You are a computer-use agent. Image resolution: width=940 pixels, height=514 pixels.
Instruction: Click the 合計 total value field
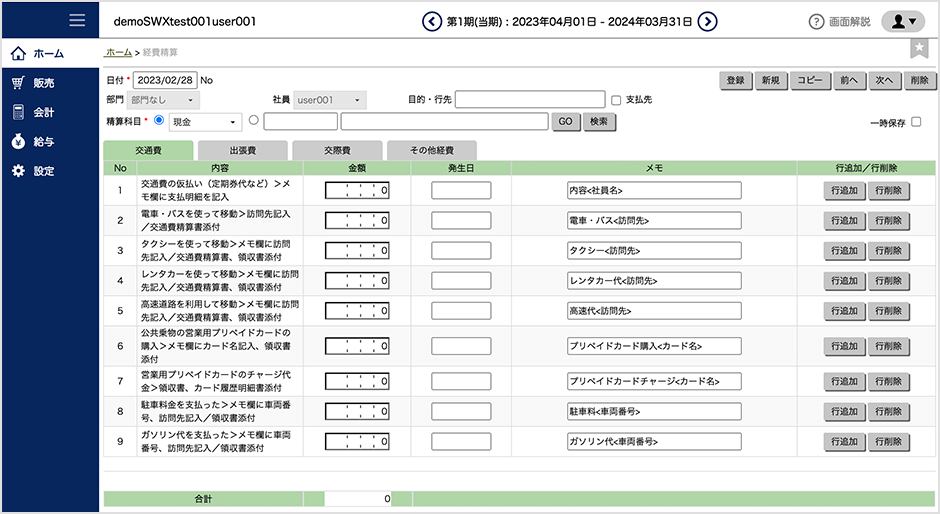358,498
